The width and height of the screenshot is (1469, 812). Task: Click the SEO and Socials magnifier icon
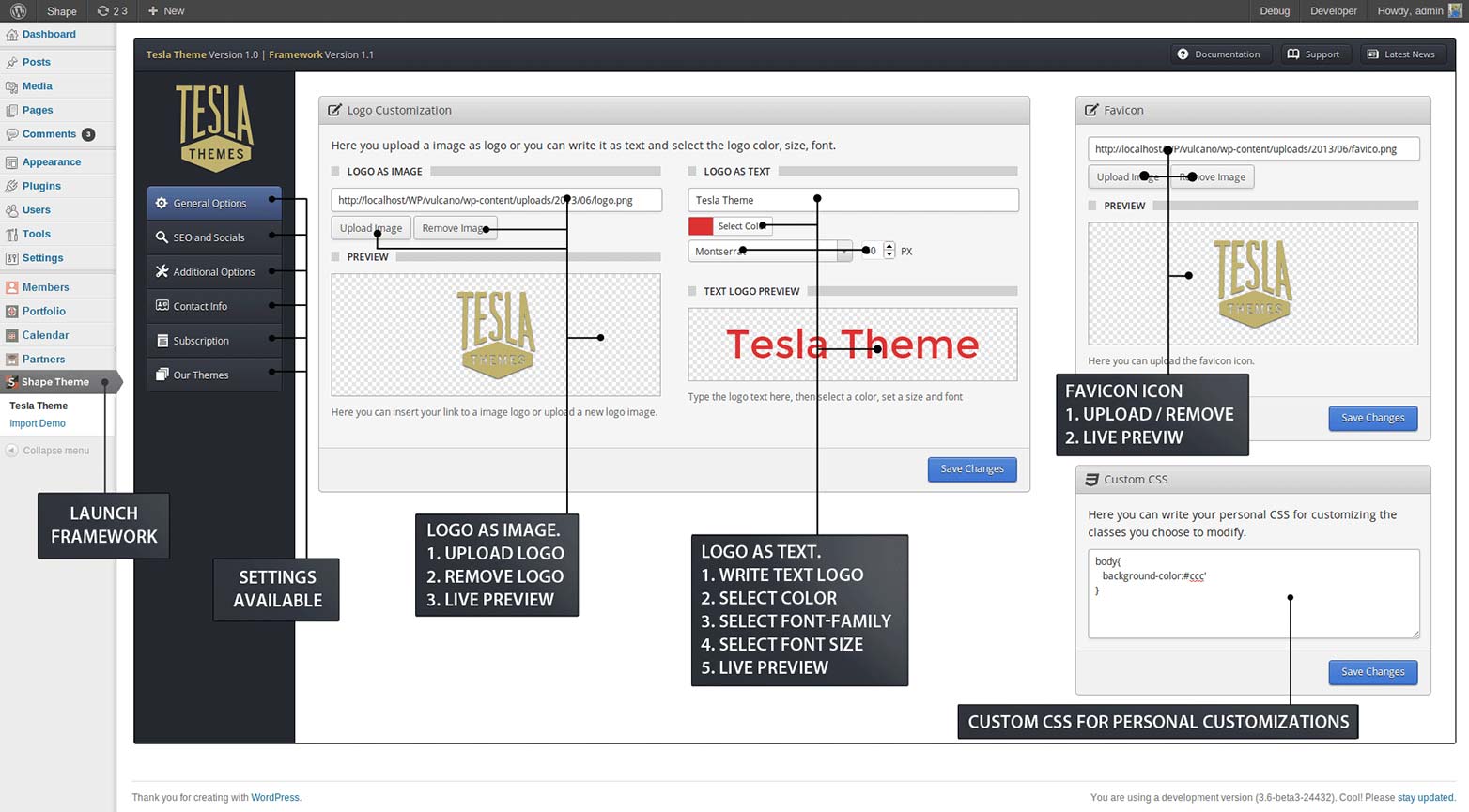(x=162, y=237)
